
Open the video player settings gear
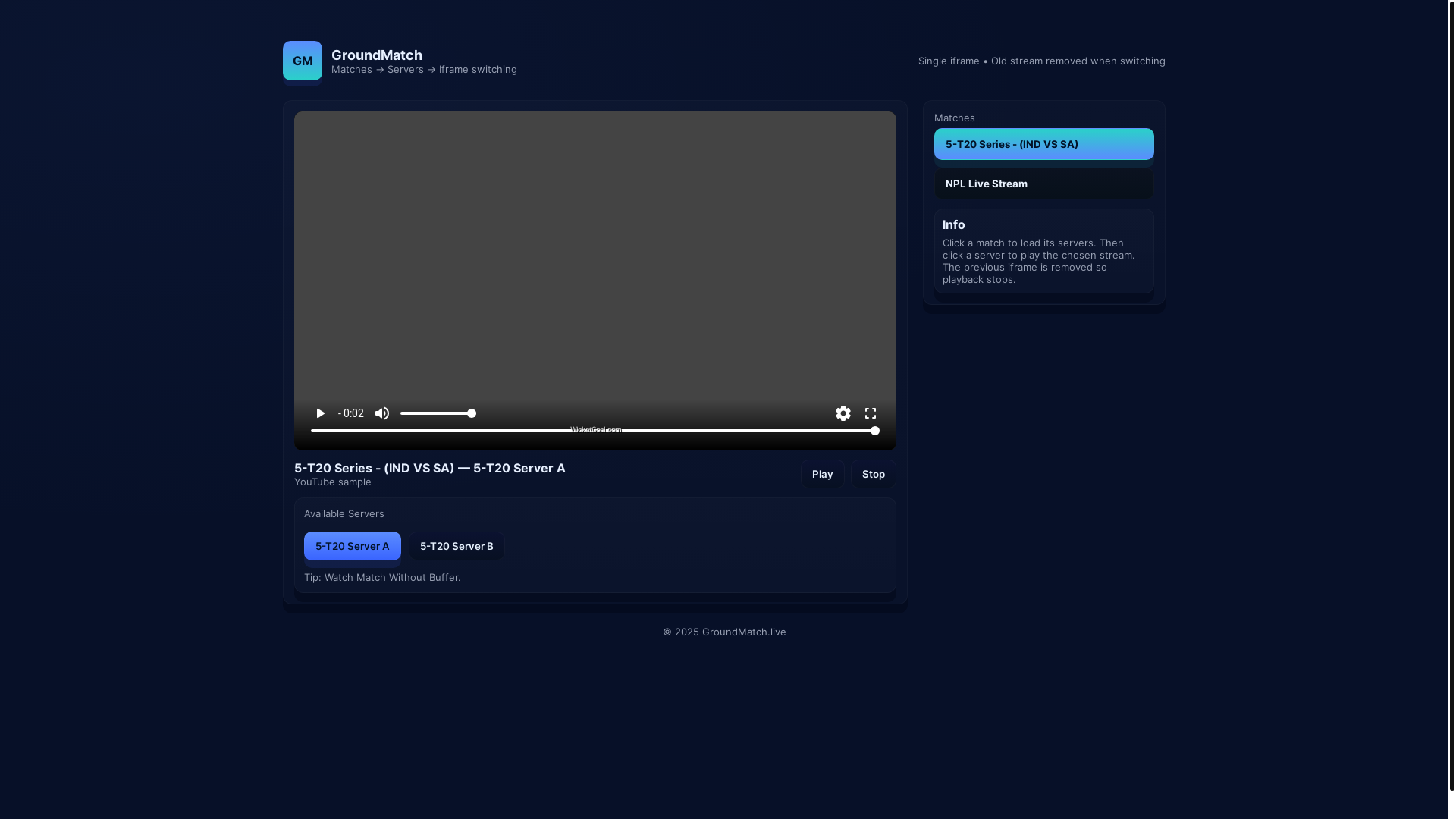(x=843, y=413)
